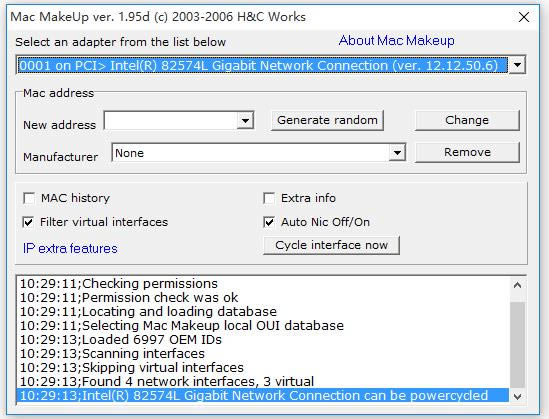
Task: Click the log scrollbar down arrow
Action: pos(517,396)
